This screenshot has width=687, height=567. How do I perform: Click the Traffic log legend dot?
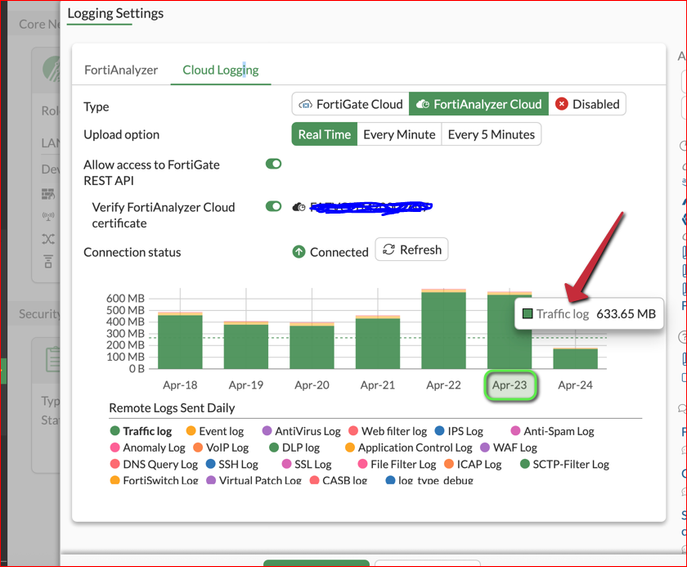(x=115, y=431)
